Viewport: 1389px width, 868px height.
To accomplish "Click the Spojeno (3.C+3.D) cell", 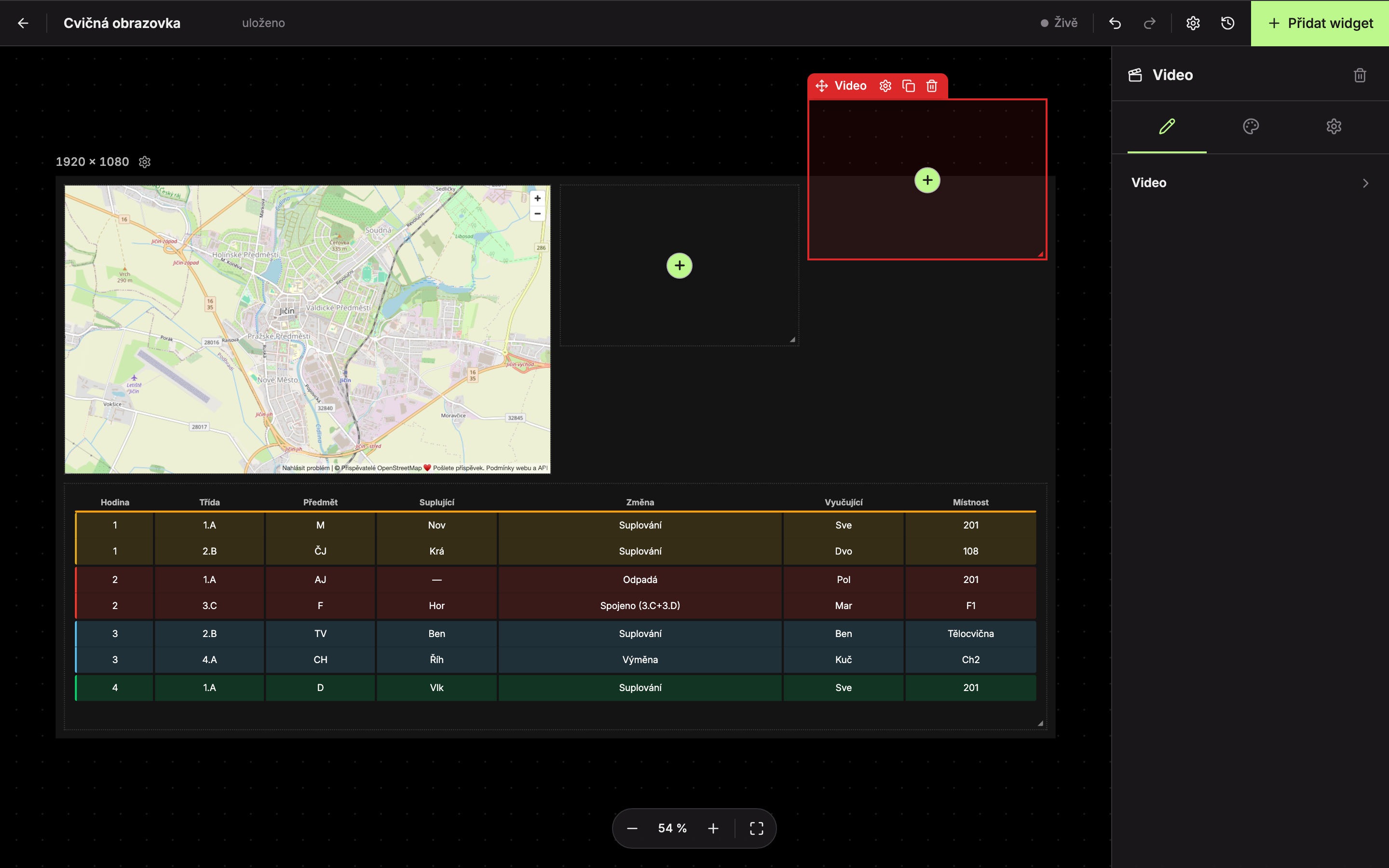I will pos(640,606).
